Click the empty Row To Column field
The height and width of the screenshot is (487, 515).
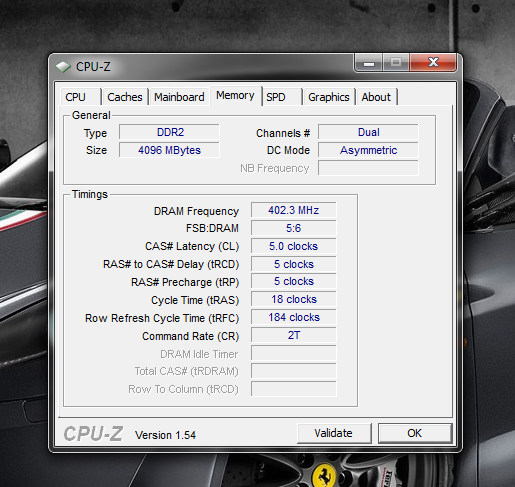(x=294, y=389)
